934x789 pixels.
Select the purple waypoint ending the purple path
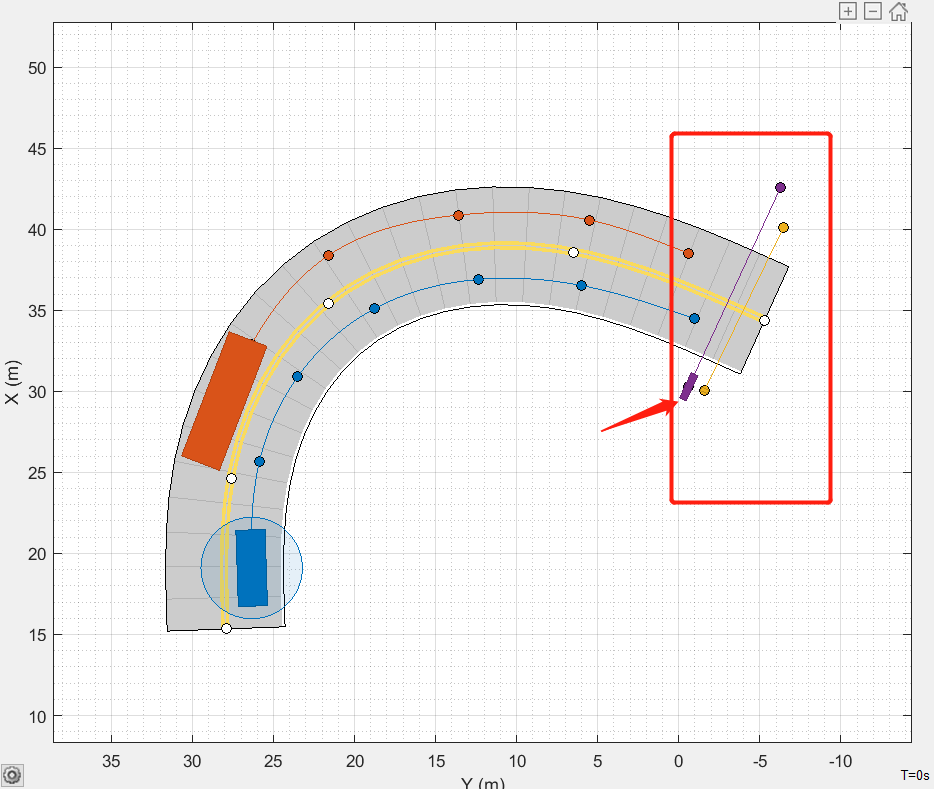pyautogui.click(x=780, y=188)
